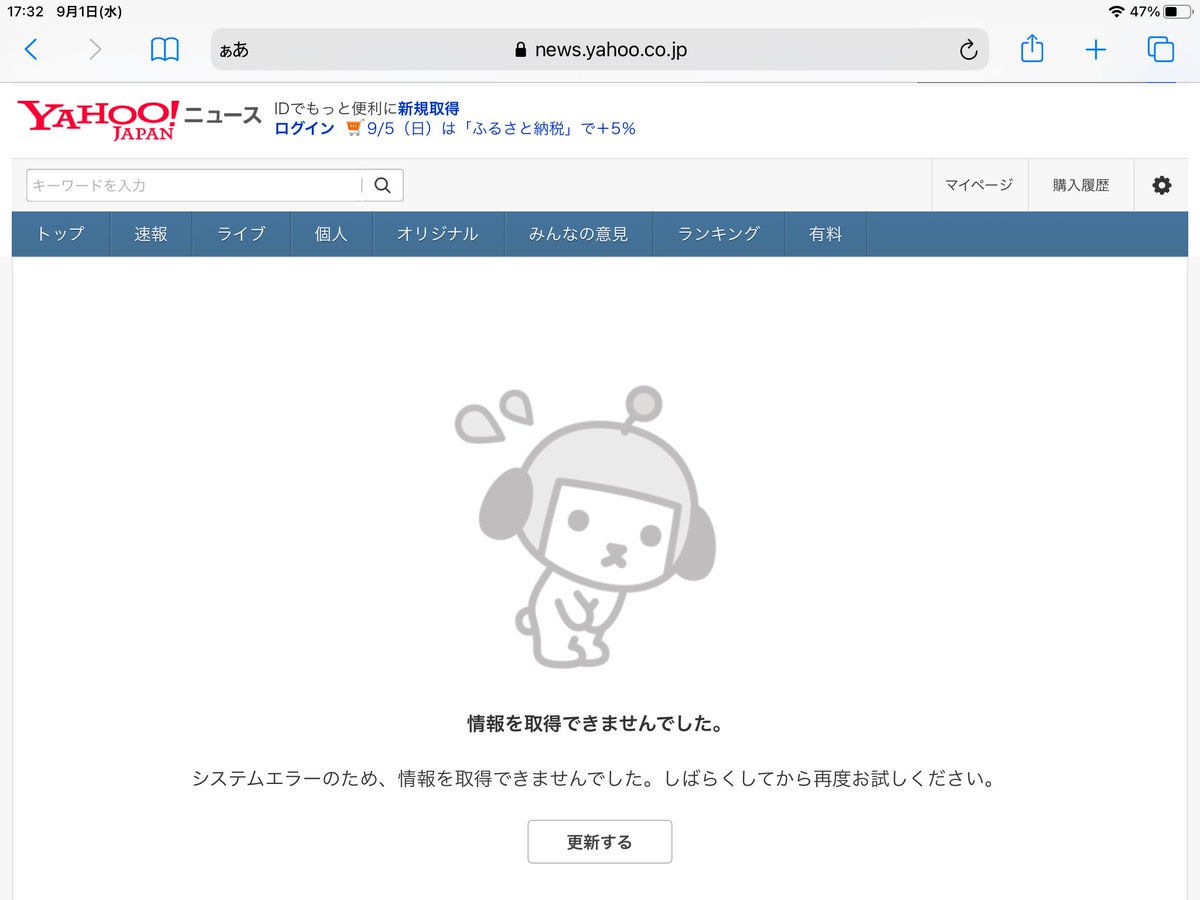Switch to the 個人 tab
This screenshot has height=900, width=1200.
coord(331,234)
